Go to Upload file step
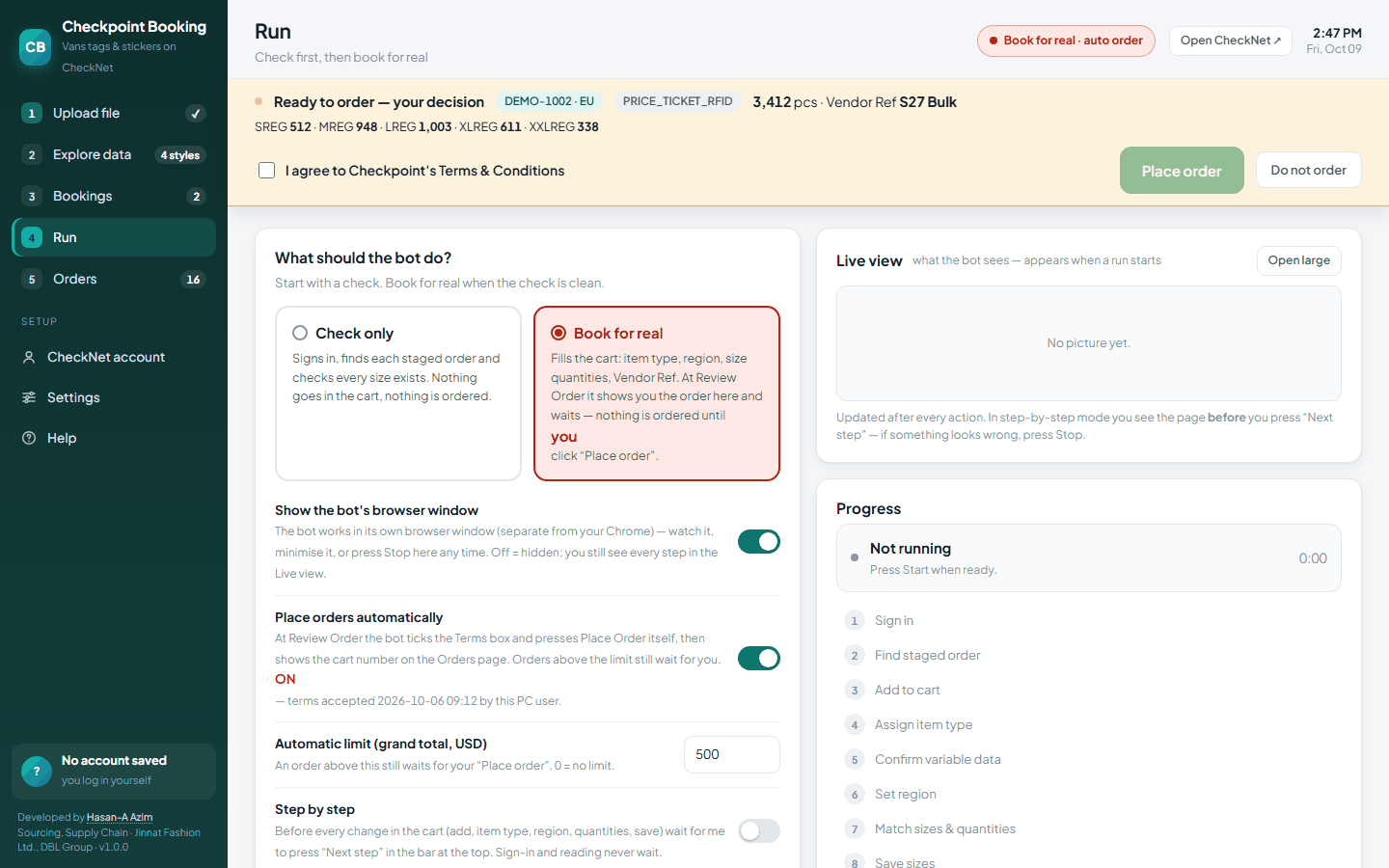 pyautogui.click(x=114, y=114)
